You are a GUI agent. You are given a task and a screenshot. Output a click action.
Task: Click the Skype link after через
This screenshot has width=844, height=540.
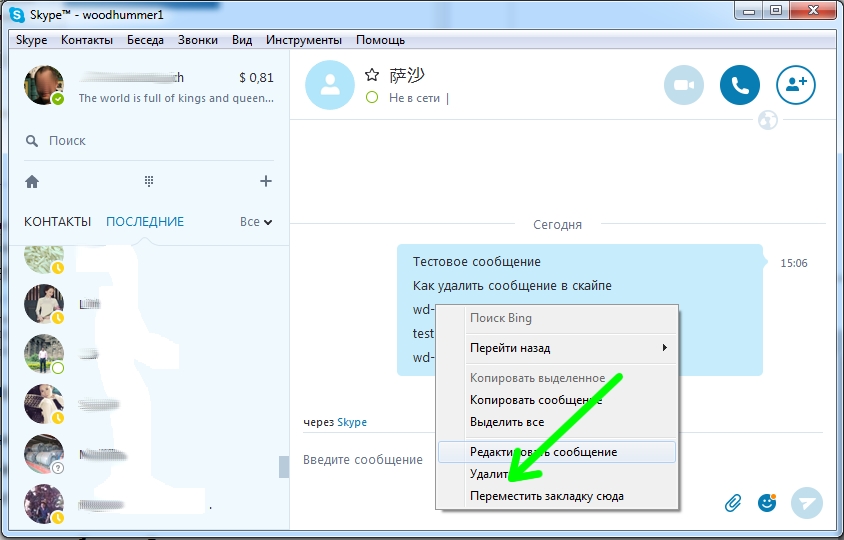click(x=352, y=423)
